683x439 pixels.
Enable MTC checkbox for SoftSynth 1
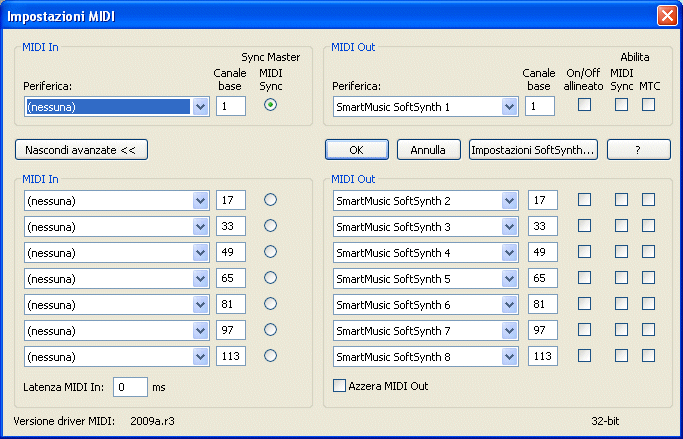(648, 105)
